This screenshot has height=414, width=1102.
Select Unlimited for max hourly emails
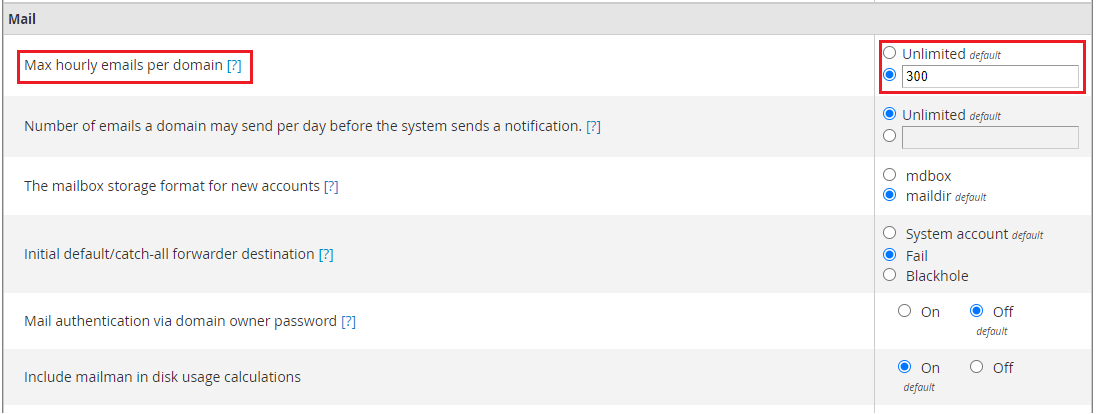[890, 54]
